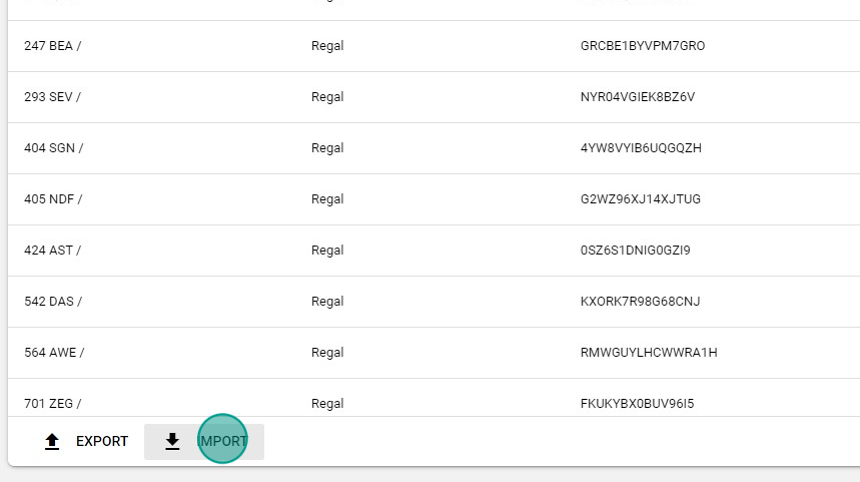
Task: Click code NYR04VGIEK8BZ6V
Action: pyautogui.click(x=638, y=97)
